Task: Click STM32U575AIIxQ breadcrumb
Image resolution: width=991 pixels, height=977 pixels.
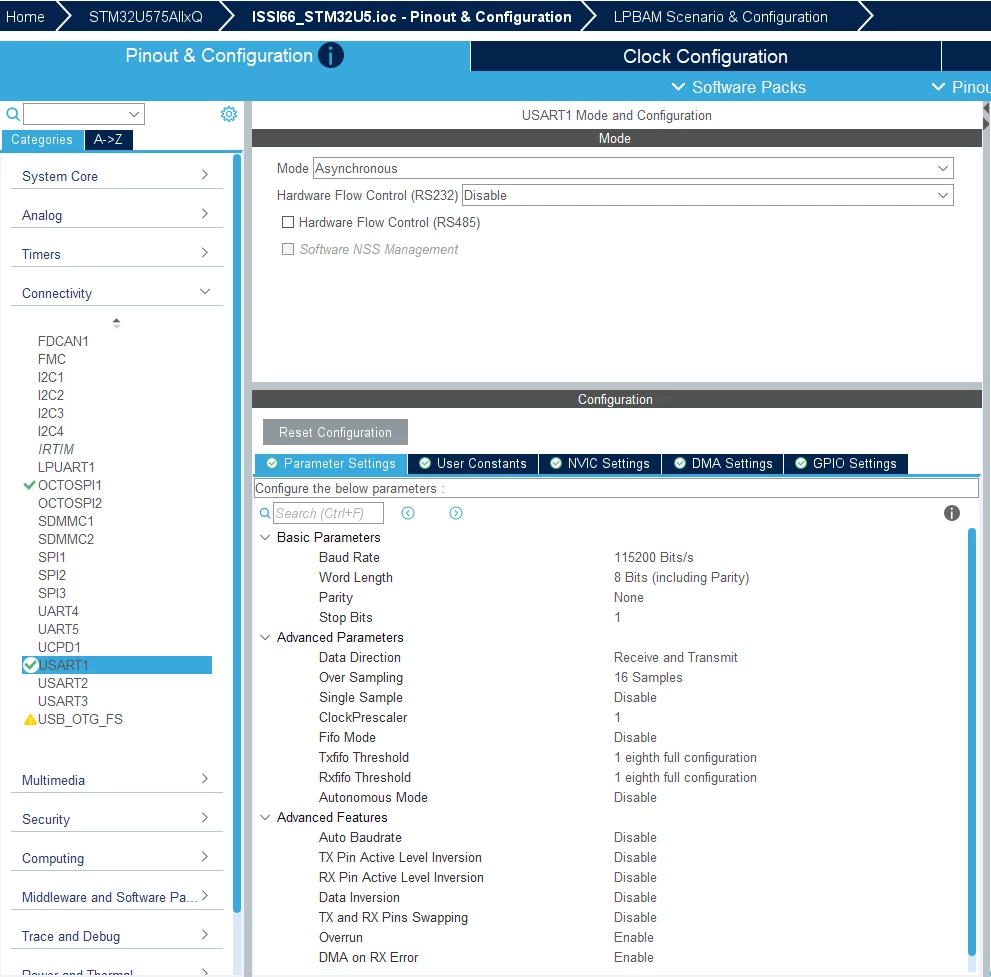Action: pos(145,16)
